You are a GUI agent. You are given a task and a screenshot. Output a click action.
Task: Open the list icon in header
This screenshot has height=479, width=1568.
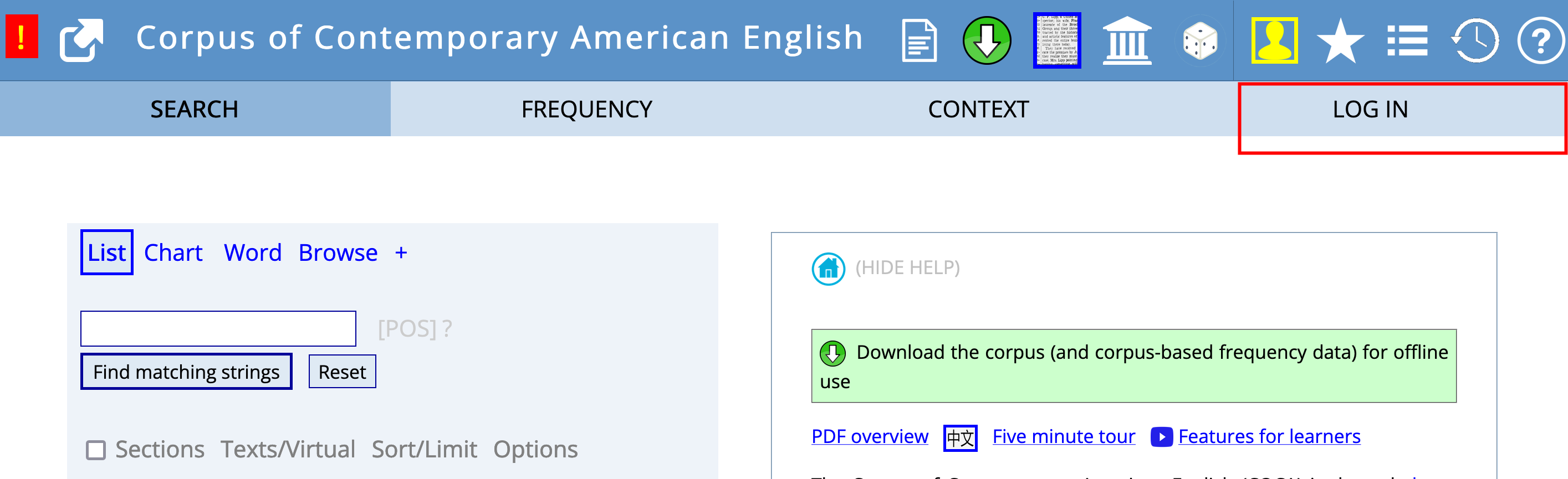pyautogui.click(x=1407, y=41)
